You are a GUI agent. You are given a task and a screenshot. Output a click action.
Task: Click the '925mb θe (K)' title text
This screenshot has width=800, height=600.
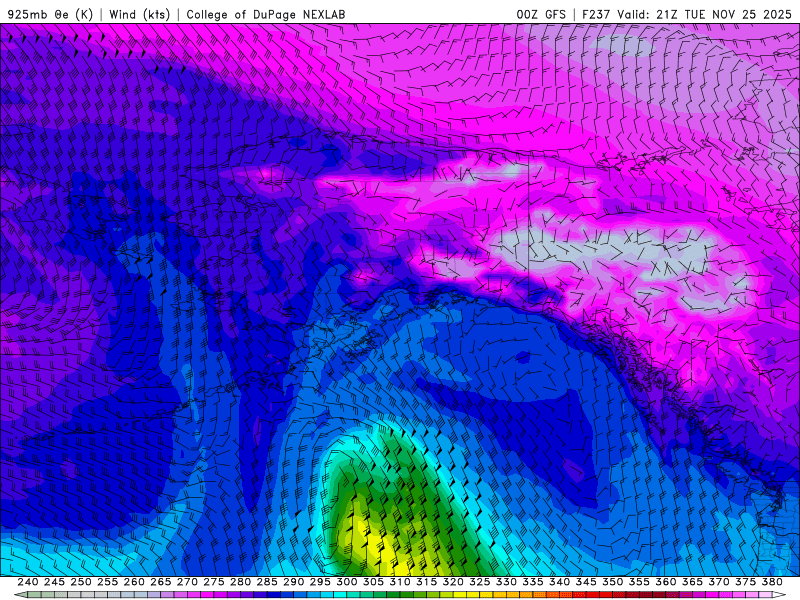50,14
